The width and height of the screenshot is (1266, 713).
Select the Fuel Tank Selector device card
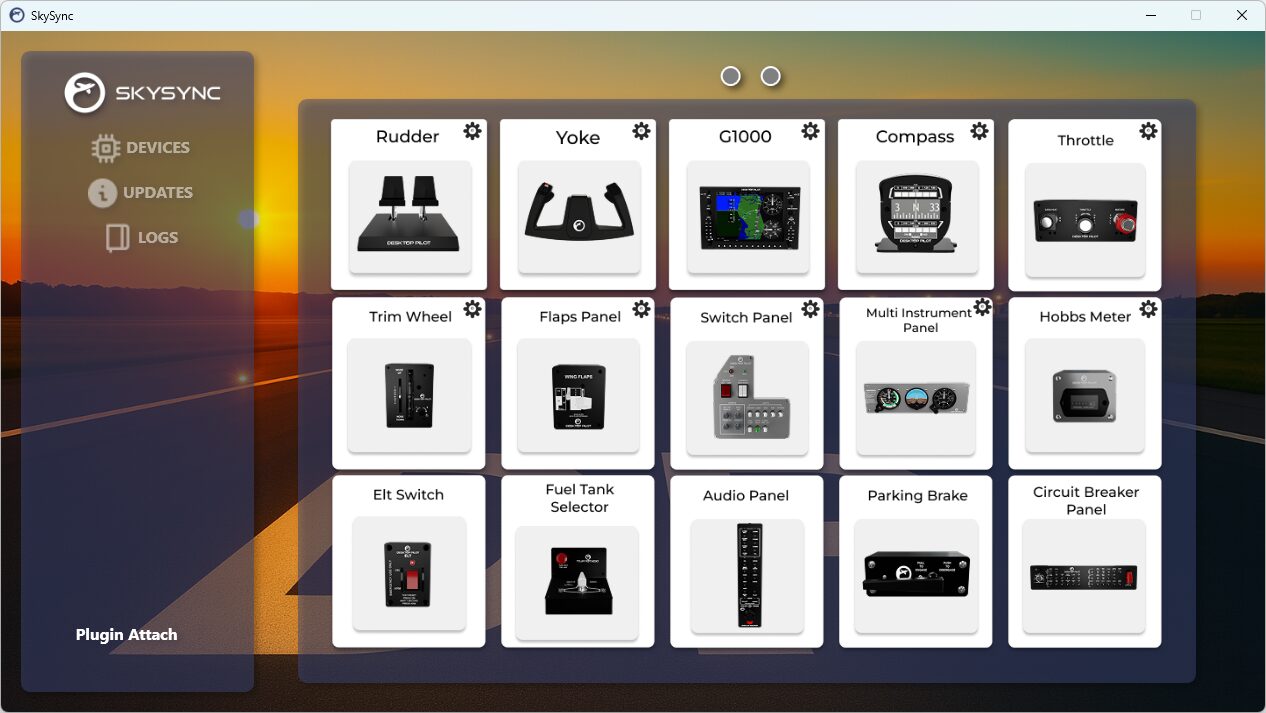click(x=578, y=561)
